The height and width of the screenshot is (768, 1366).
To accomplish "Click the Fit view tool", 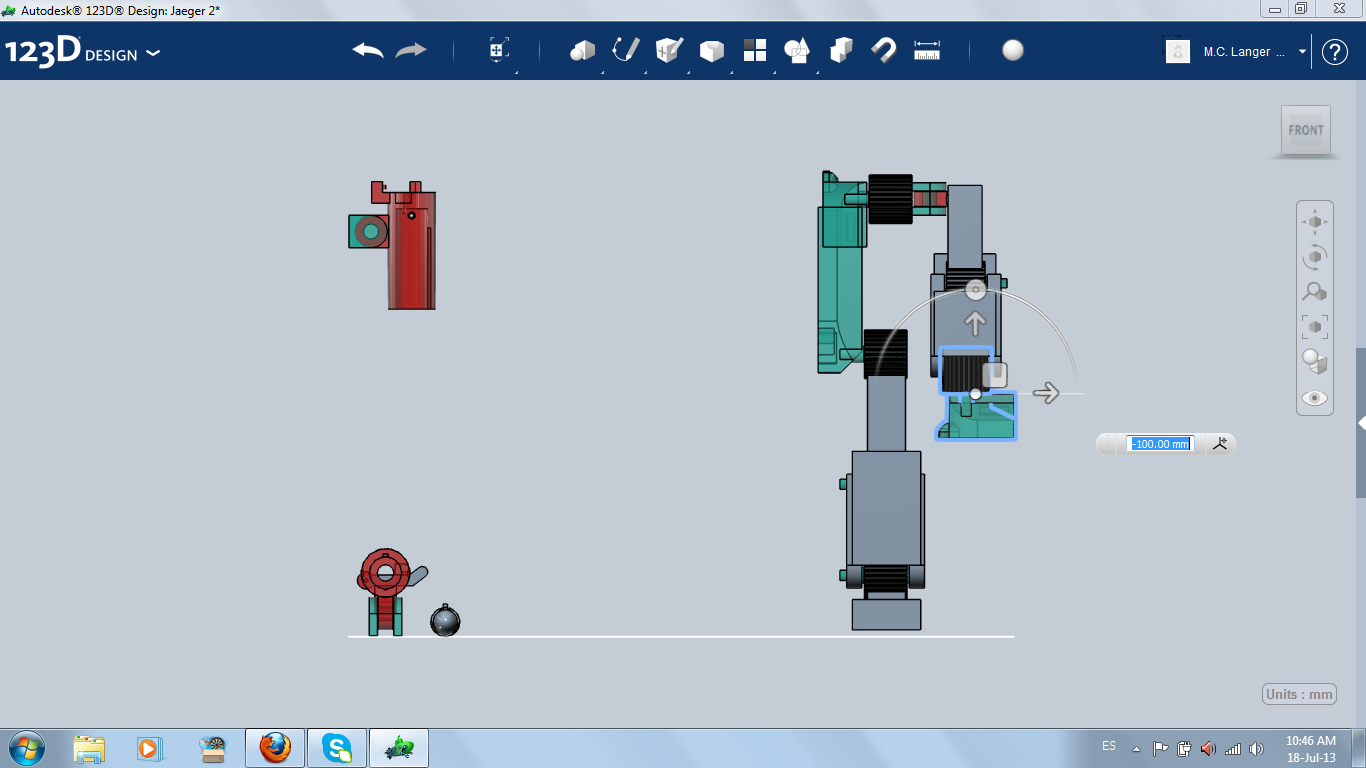I will point(1315,326).
